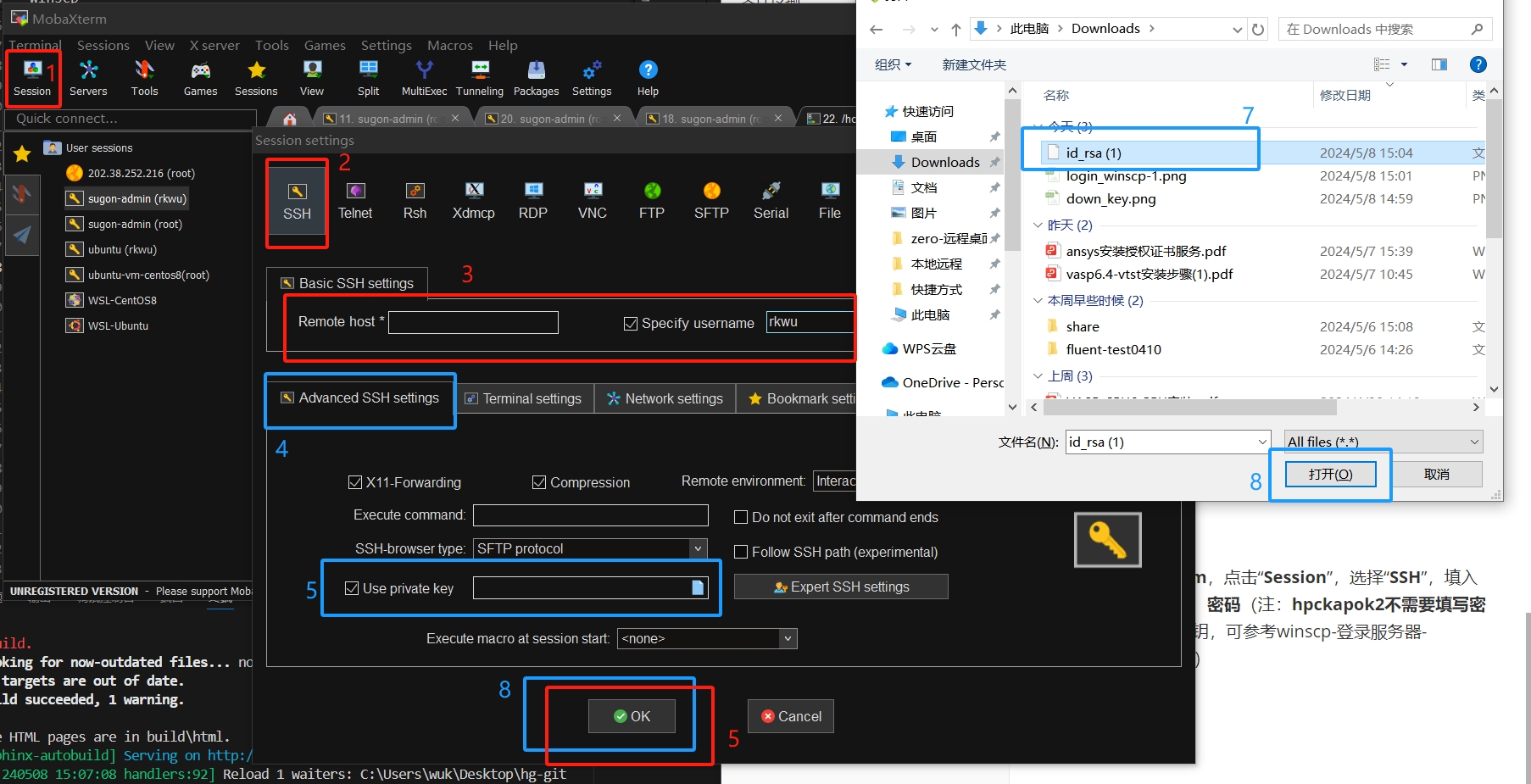Click the file dialog help icon
Image resolution: width=1531 pixels, height=784 pixels.
(1478, 64)
